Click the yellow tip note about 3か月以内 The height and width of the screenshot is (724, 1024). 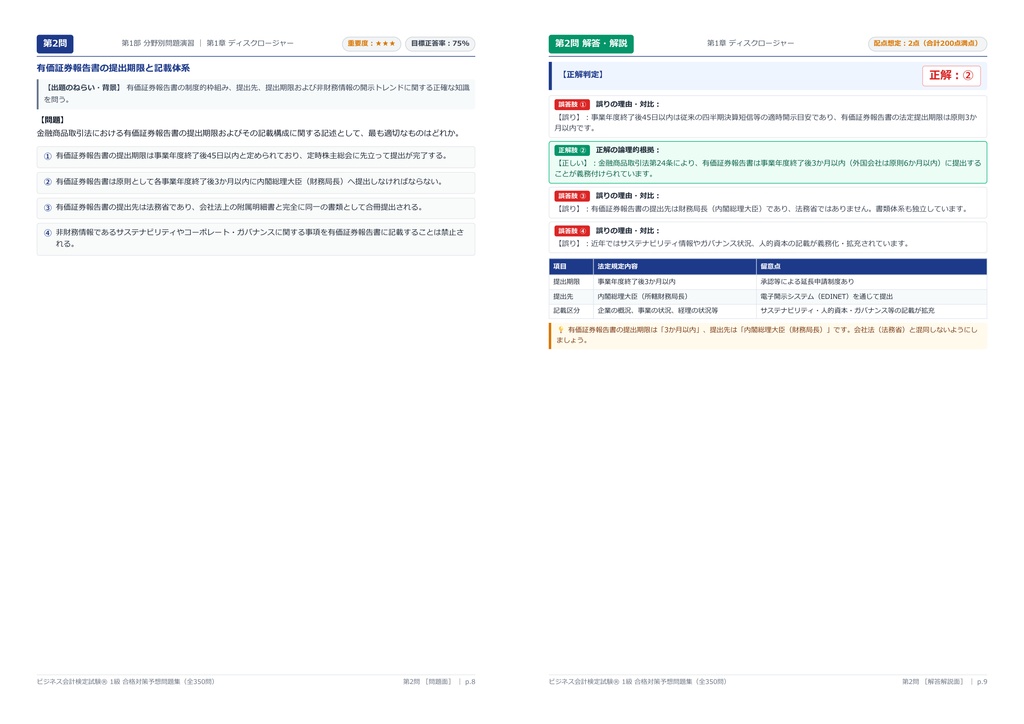pyautogui.click(x=768, y=336)
